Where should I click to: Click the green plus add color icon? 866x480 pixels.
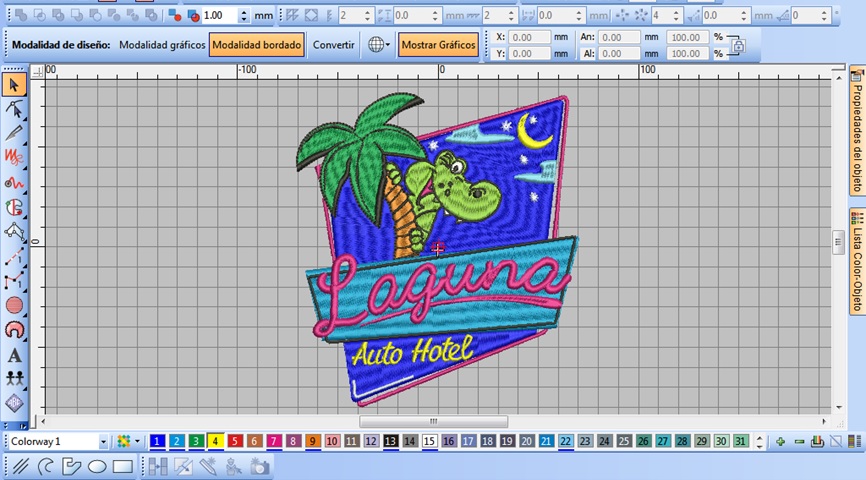[780, 441]
